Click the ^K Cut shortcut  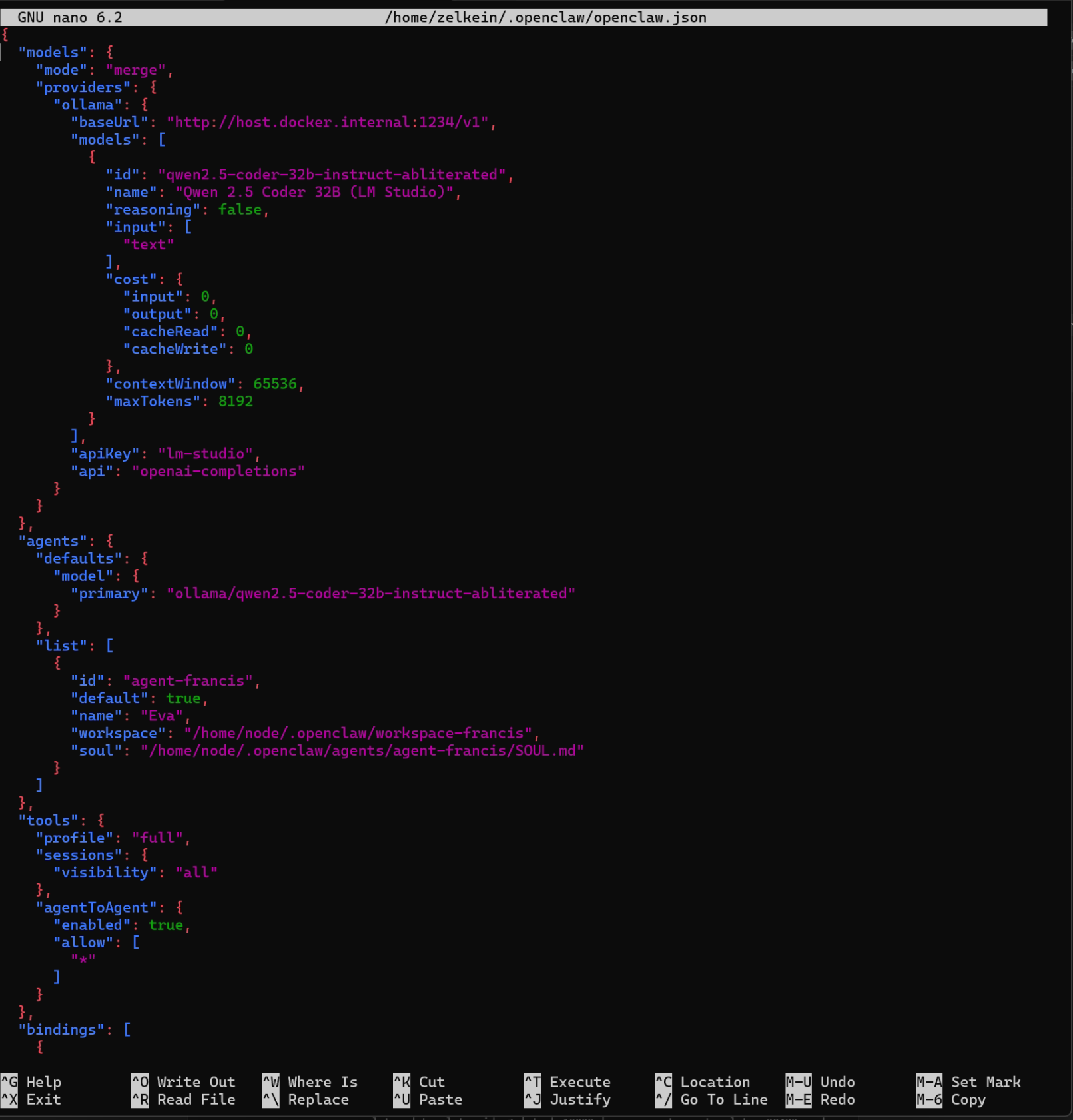pyautogui.click(x=419, y=1082)
